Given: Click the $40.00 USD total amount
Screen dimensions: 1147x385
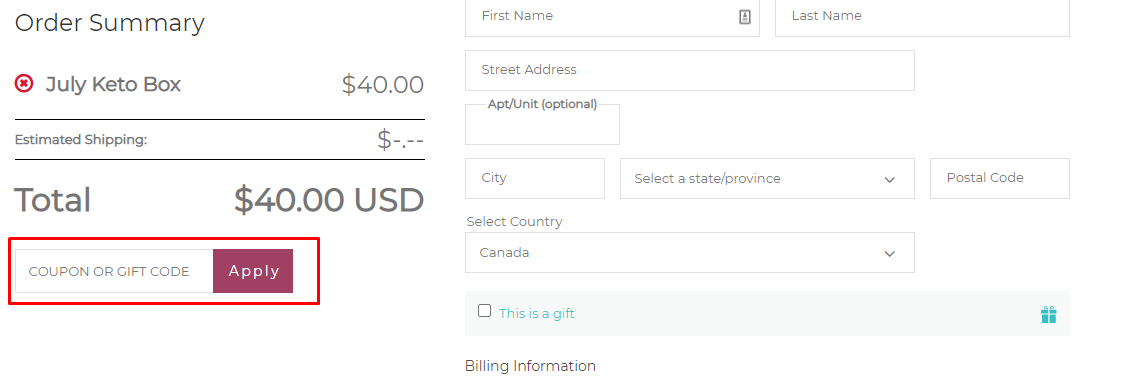Looking at the screenshot, I should click(x=328, y=200).
